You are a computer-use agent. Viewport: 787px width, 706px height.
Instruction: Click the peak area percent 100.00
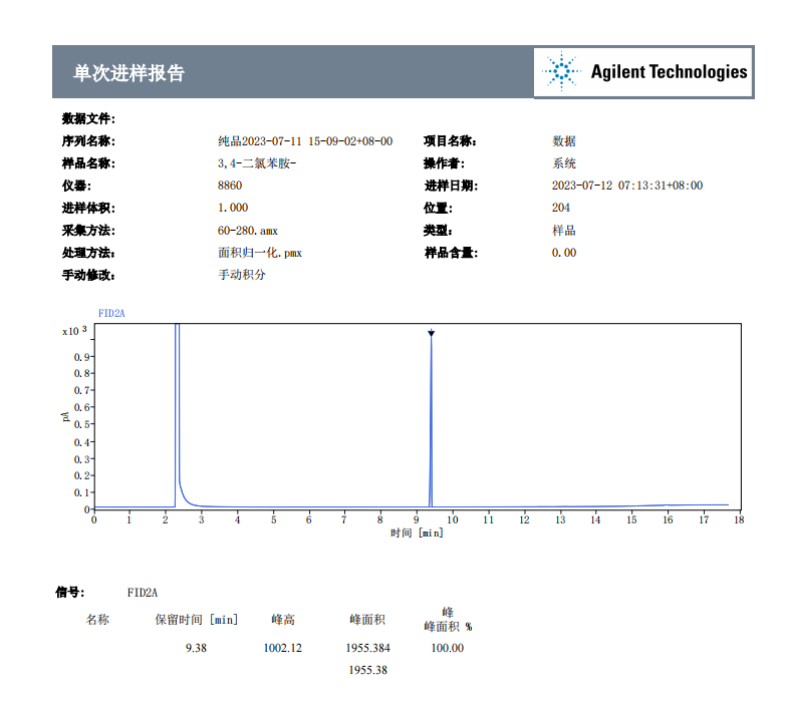(447, 648)
